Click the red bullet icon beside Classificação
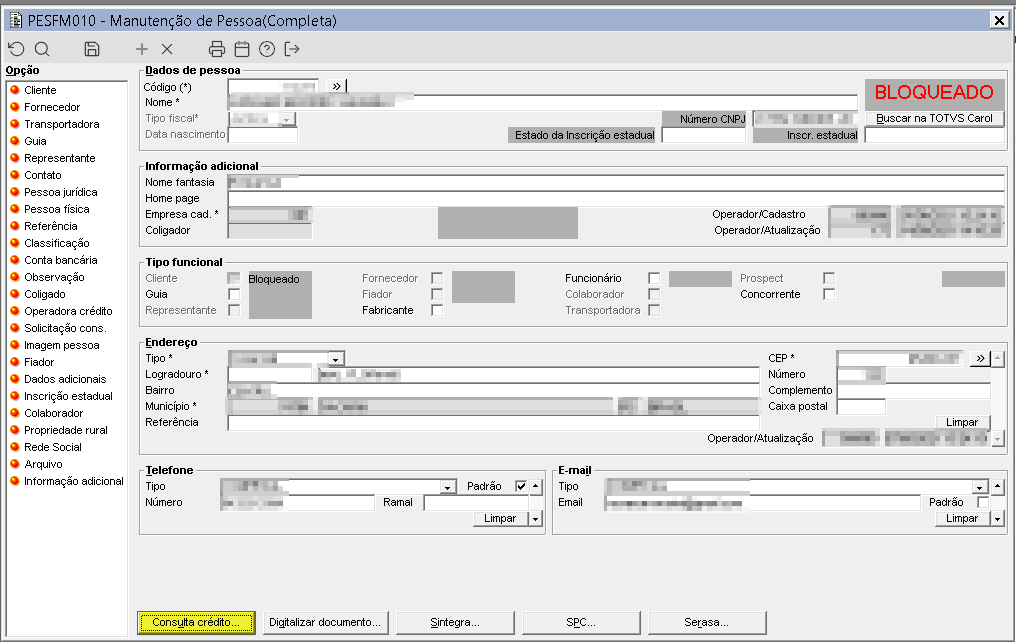 click(15, 242)
